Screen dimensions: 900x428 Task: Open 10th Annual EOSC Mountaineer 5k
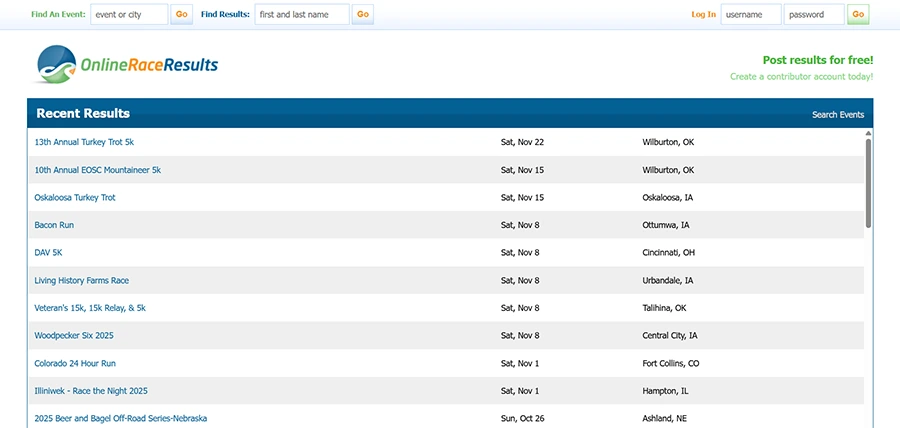point(97,170)
